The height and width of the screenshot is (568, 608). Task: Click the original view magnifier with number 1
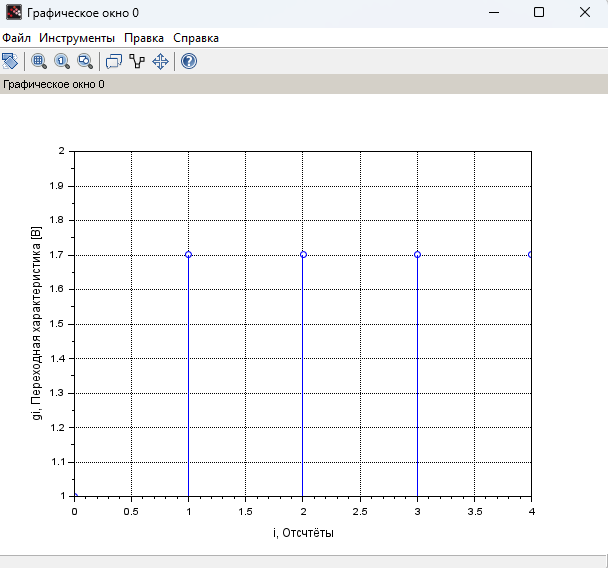(62, 61)
